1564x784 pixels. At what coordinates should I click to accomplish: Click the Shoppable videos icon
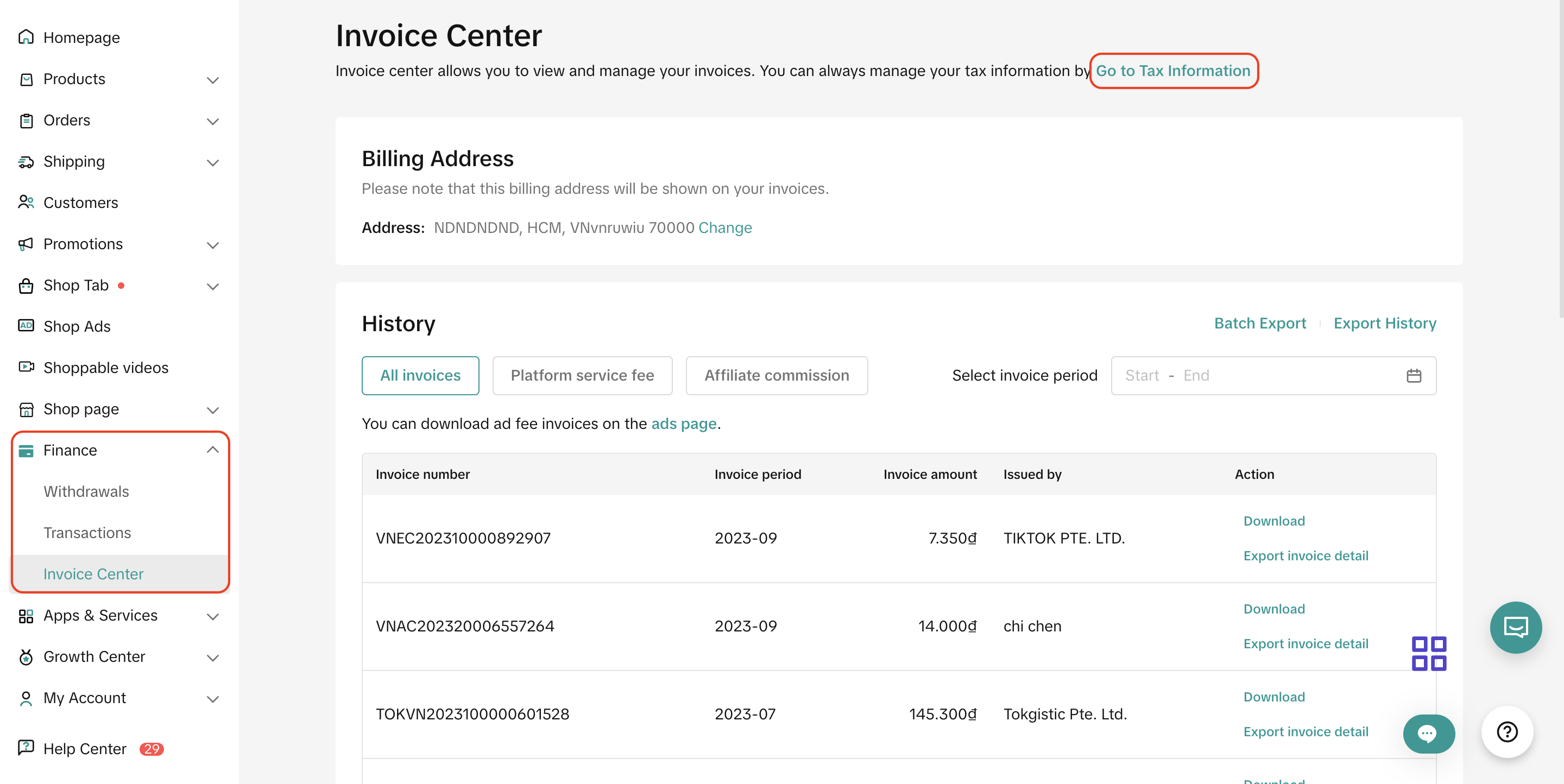pos(26,367)
